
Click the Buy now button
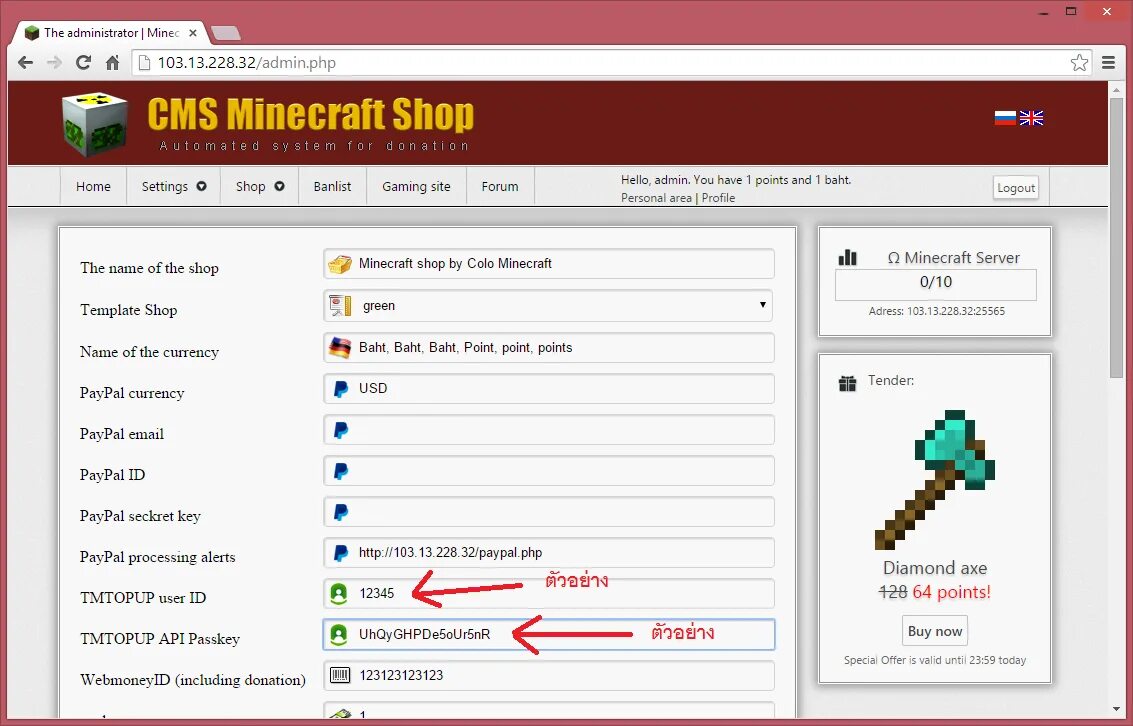click(934, 631)
